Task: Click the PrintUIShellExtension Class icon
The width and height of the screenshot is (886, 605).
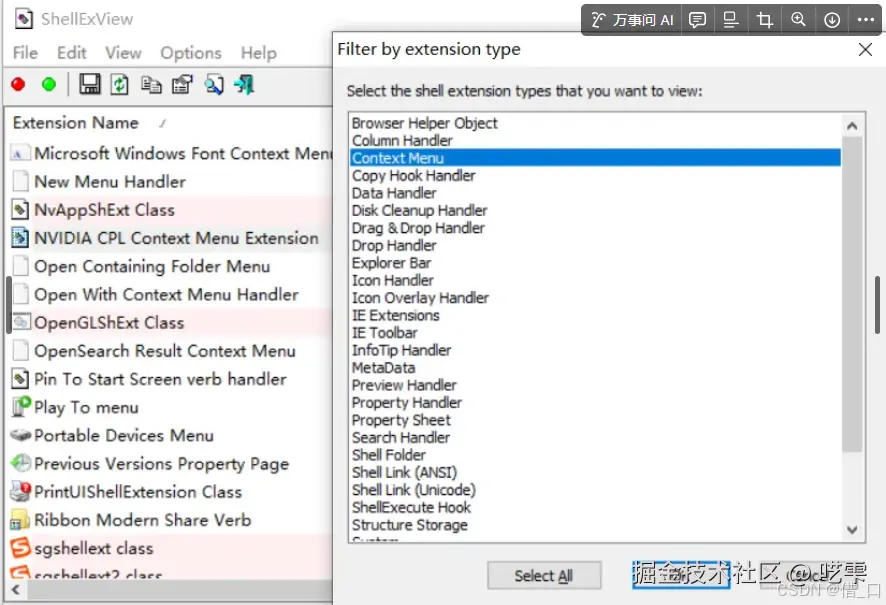Action: point(21,491)
